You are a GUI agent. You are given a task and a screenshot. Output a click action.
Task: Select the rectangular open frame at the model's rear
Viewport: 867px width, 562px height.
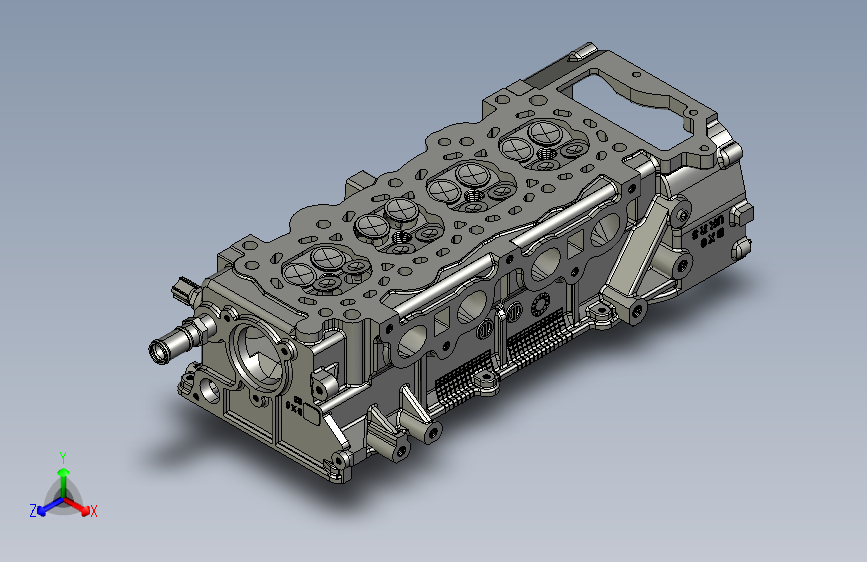tap(636, 111)
